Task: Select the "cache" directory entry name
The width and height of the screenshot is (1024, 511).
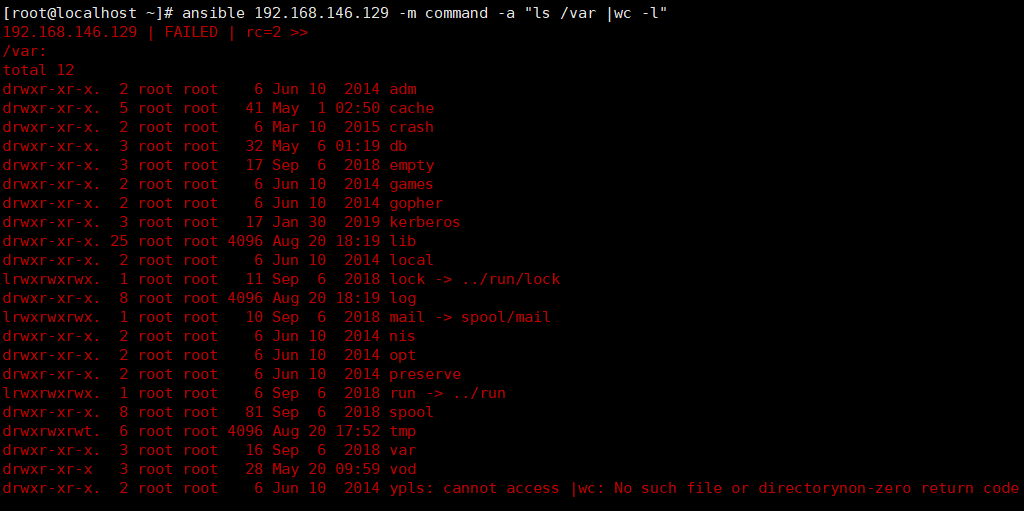Action: pos(412,108)
